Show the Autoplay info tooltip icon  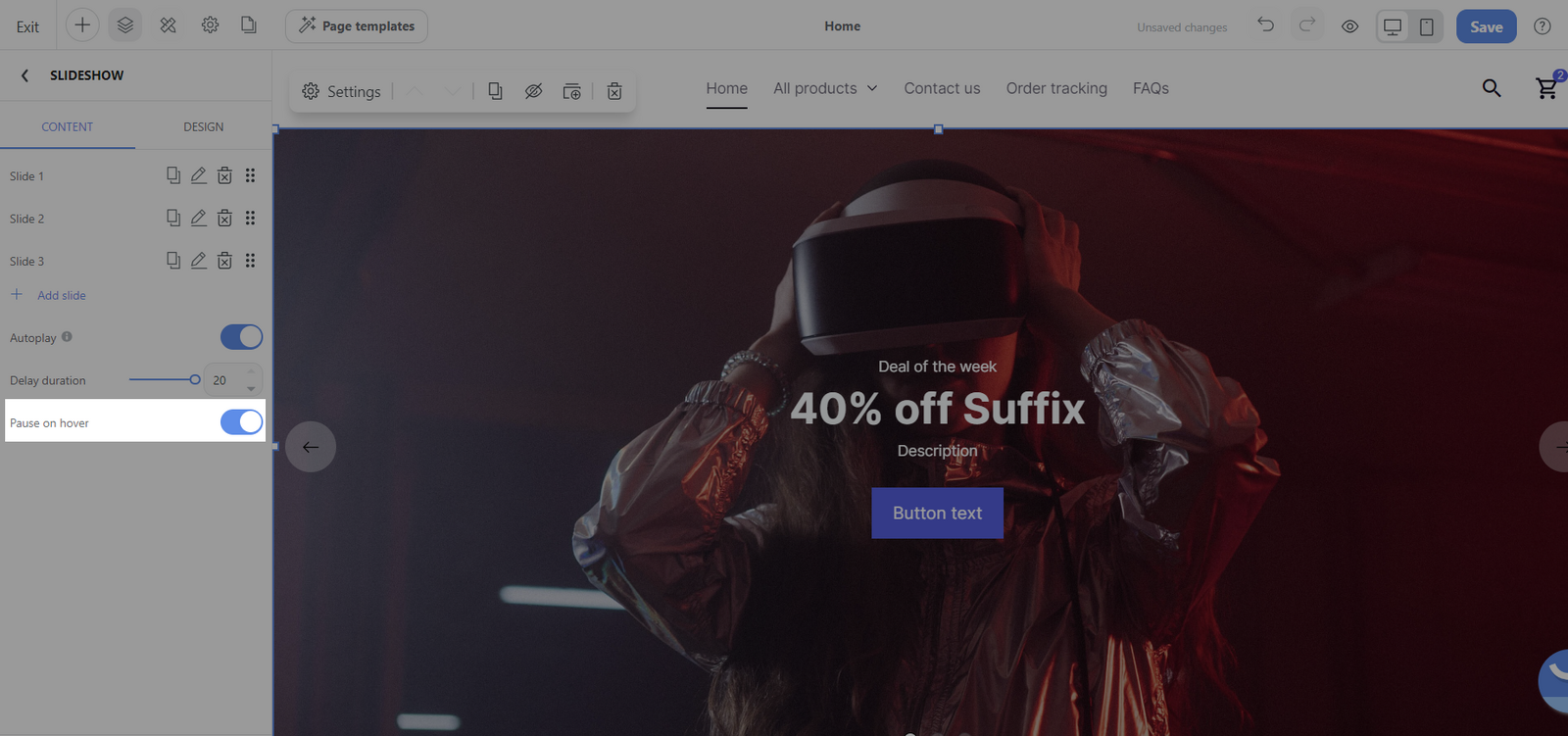pyautogui.click(x=67, y=337)
